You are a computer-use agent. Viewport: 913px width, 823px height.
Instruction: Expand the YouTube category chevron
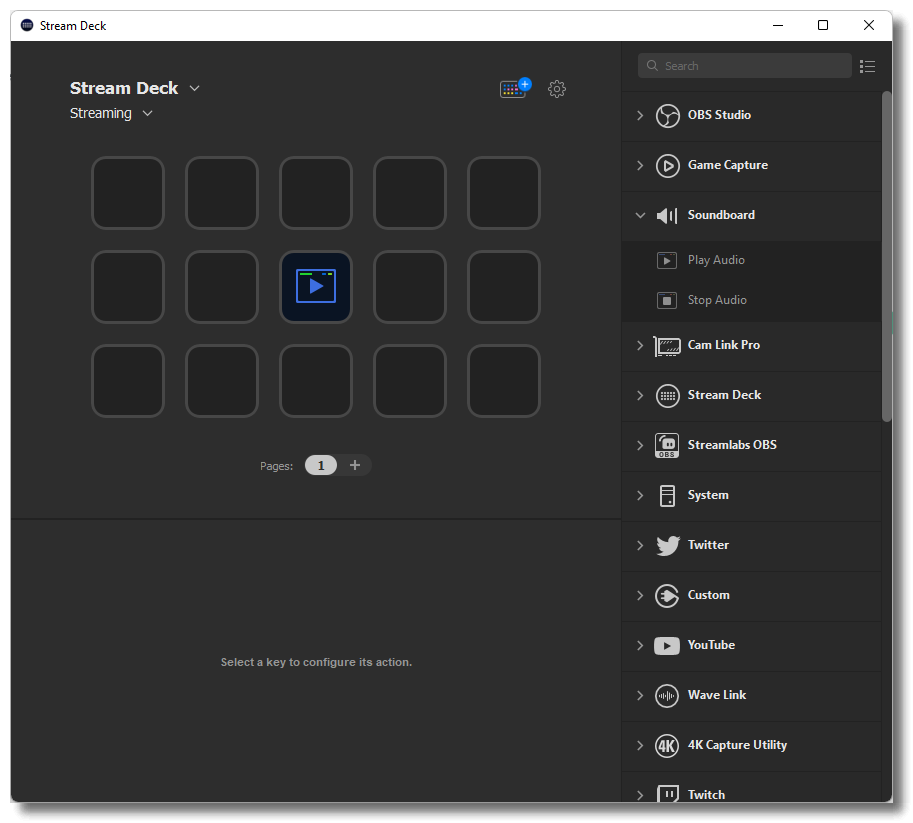coord(640,646)
